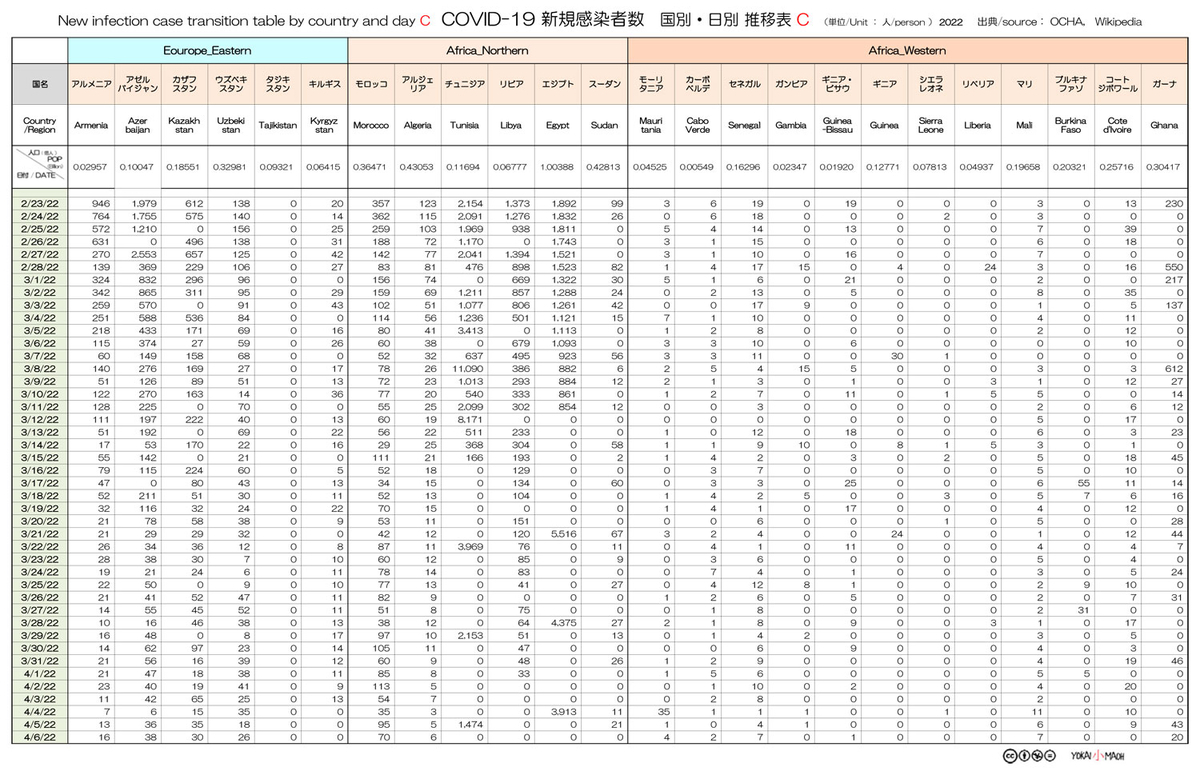Click the Azerbaijan country header
The image size is (1200, 771).
click(x=138, y=126)
